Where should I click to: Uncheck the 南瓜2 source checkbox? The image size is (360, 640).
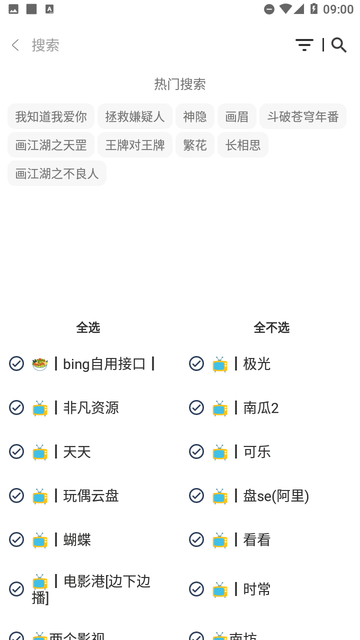196,407
